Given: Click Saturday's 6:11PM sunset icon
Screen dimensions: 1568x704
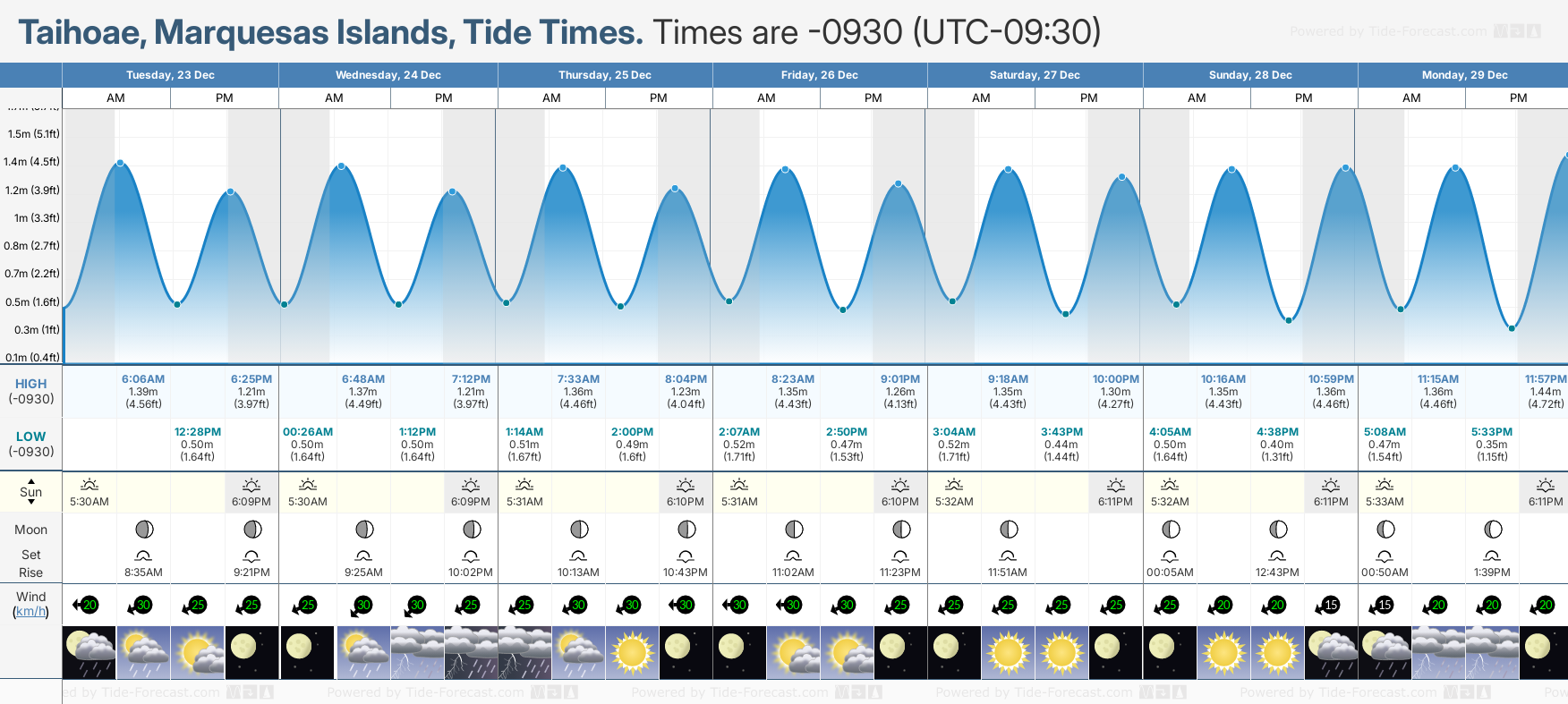Looking at the screenshot, I should [1116, 485].
